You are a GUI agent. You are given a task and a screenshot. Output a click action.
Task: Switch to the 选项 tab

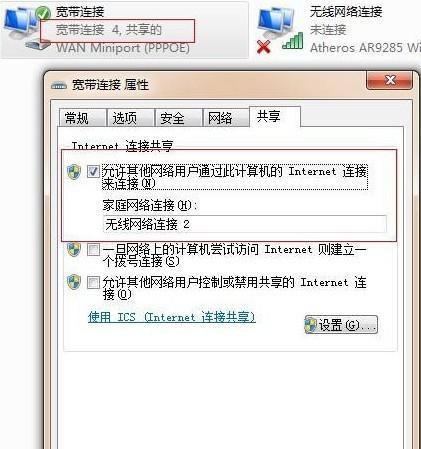pyautogui.click(x=130, y=117)
